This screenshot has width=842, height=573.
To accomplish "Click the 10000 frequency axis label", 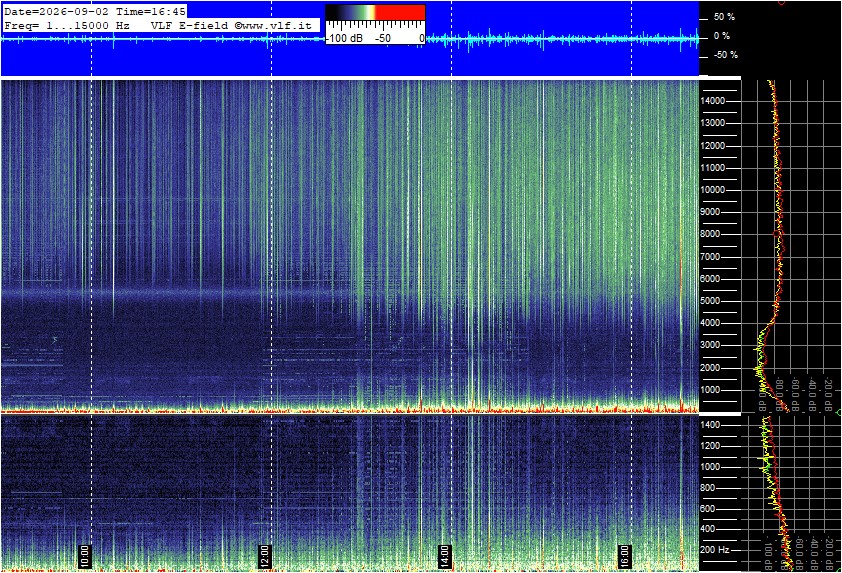I will click(x=712, y=190).
